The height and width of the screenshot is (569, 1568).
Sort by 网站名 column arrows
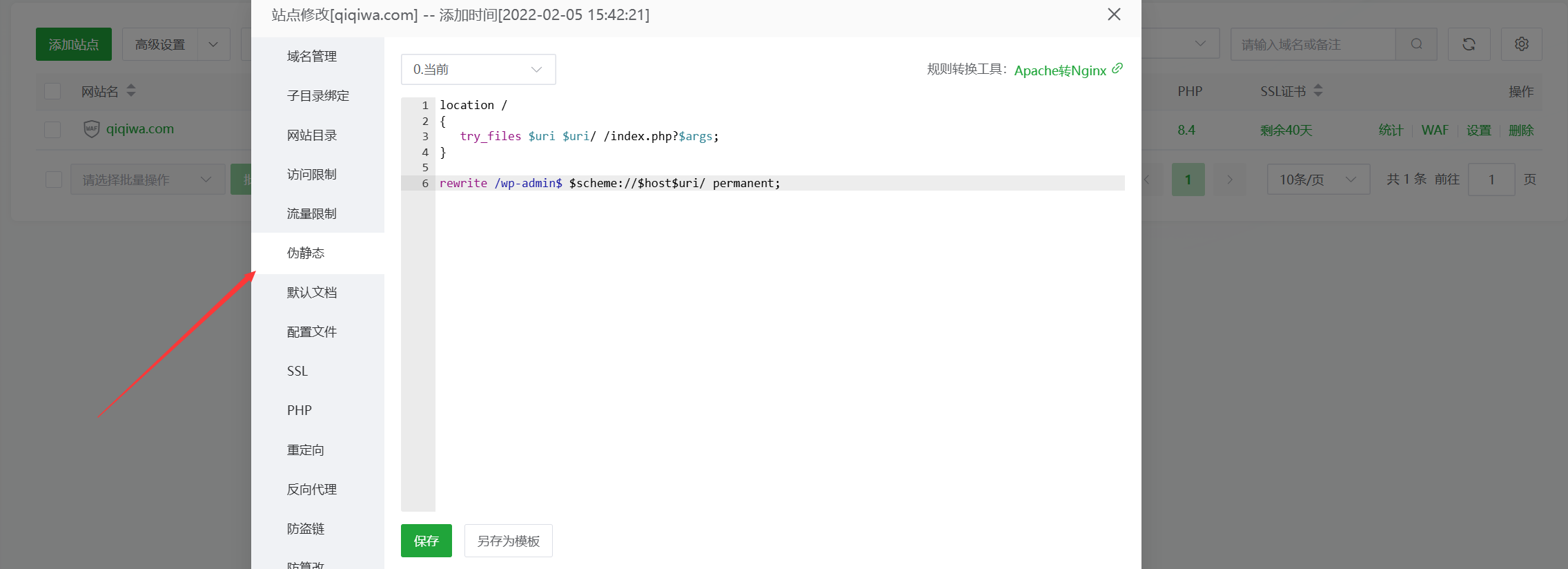coord(131,90)
